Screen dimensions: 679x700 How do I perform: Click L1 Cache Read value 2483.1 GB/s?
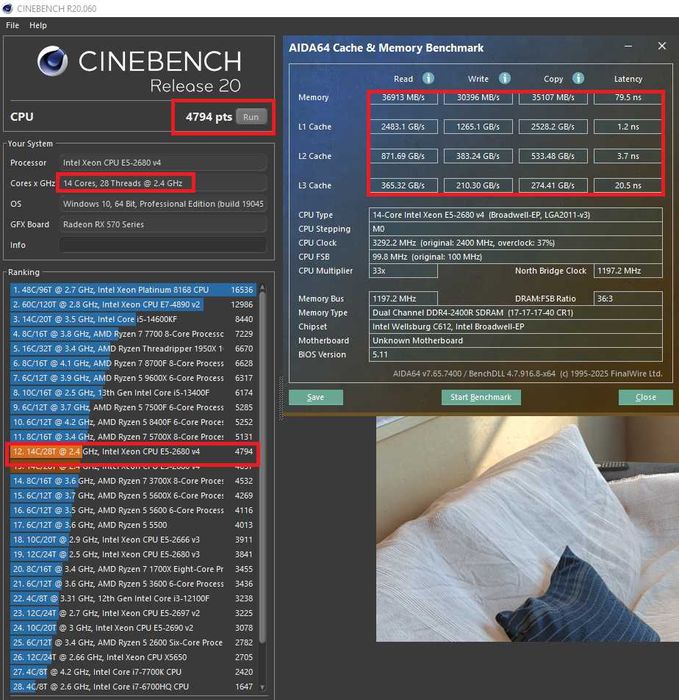(x=403, y=127)
